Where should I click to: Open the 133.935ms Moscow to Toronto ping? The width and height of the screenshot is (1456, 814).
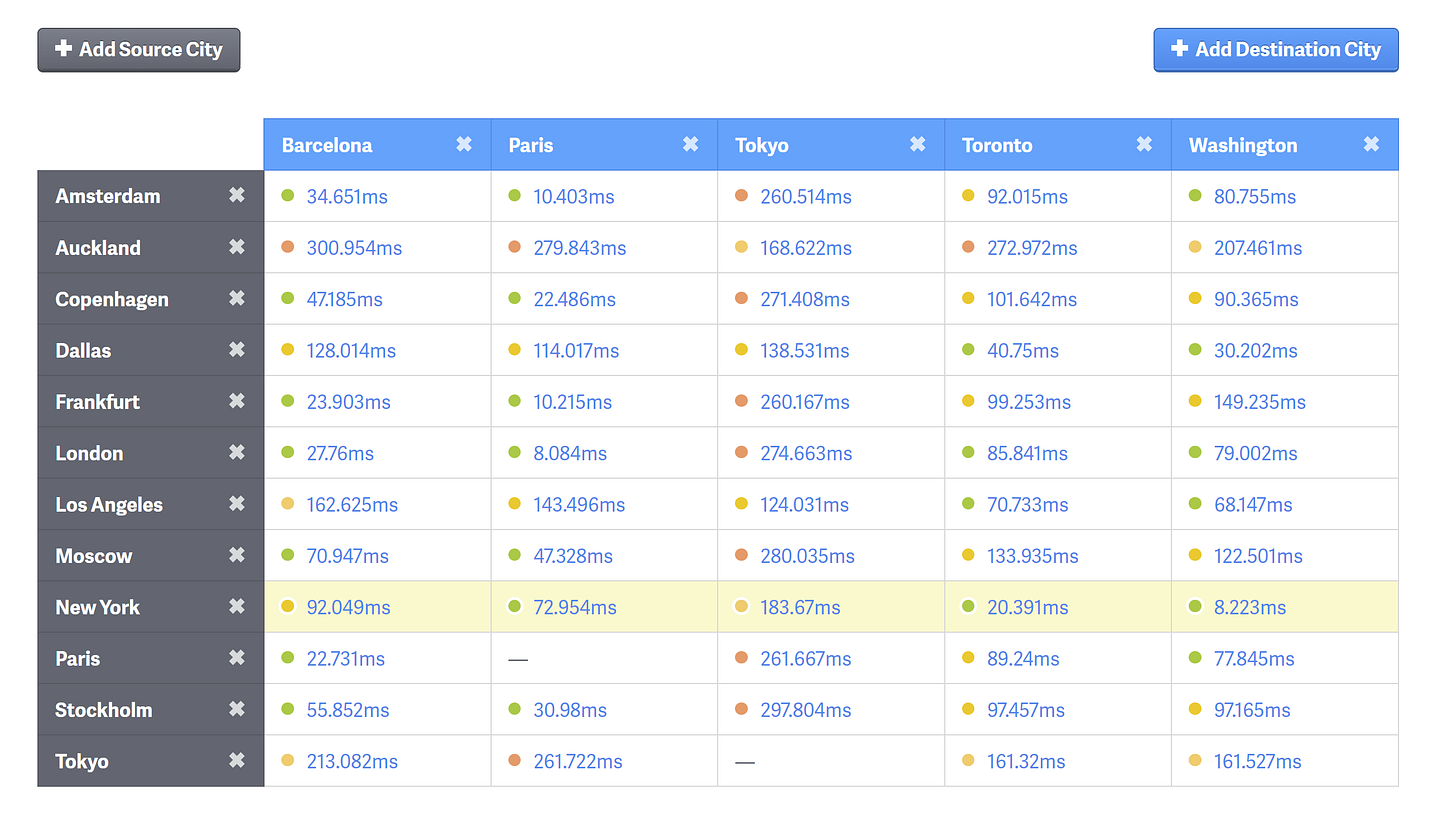pyautogui.click(x=1033, y=556)
